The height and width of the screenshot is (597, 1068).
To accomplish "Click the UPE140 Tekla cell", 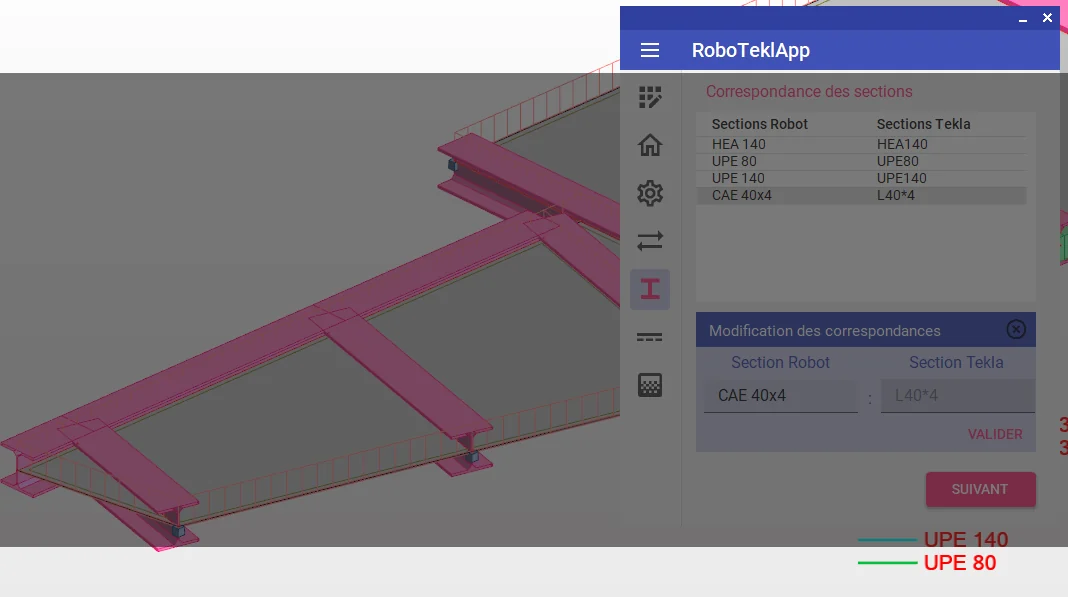I will click(x=901, y=179).
